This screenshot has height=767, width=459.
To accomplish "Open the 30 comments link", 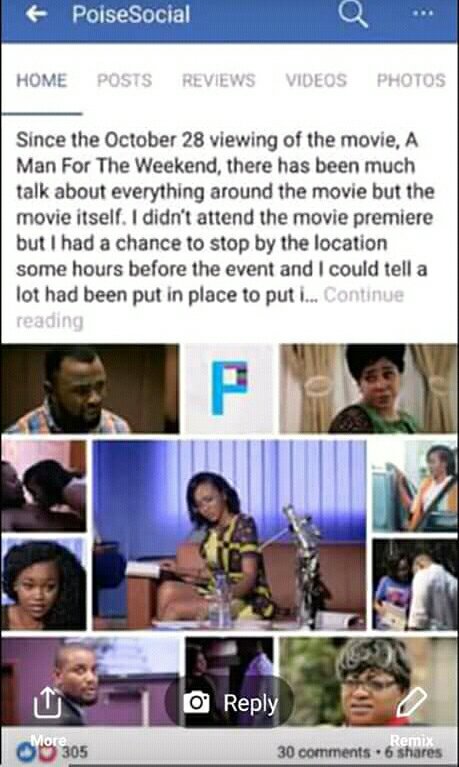I will [x=323, y=752].
